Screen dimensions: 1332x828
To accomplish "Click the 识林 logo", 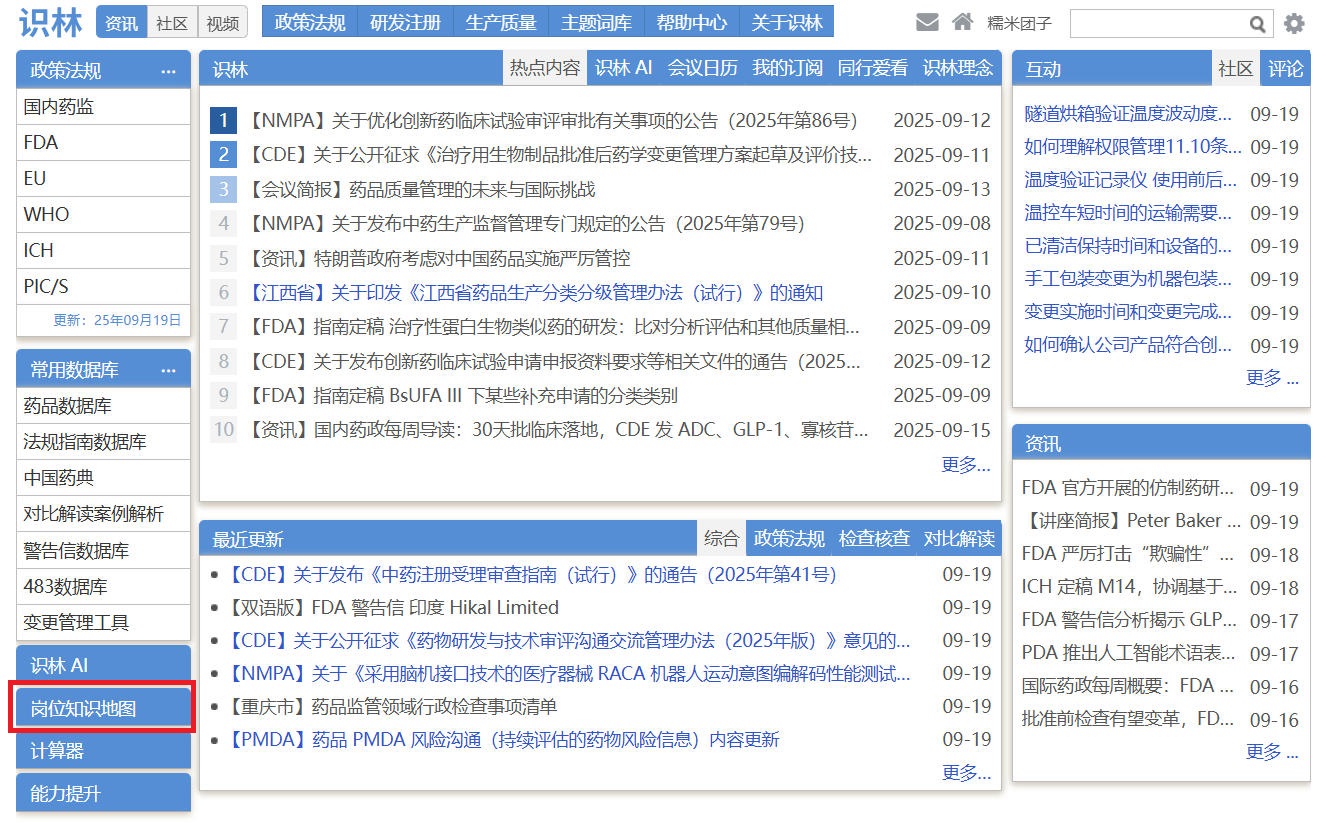I will coord(50,22).
